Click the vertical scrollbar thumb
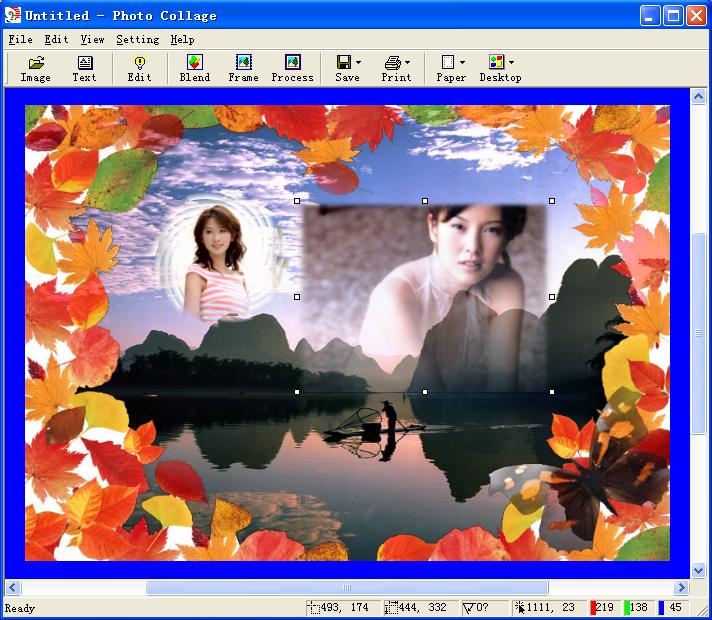Viewport: 712px width, 620px height. (698, 333)
